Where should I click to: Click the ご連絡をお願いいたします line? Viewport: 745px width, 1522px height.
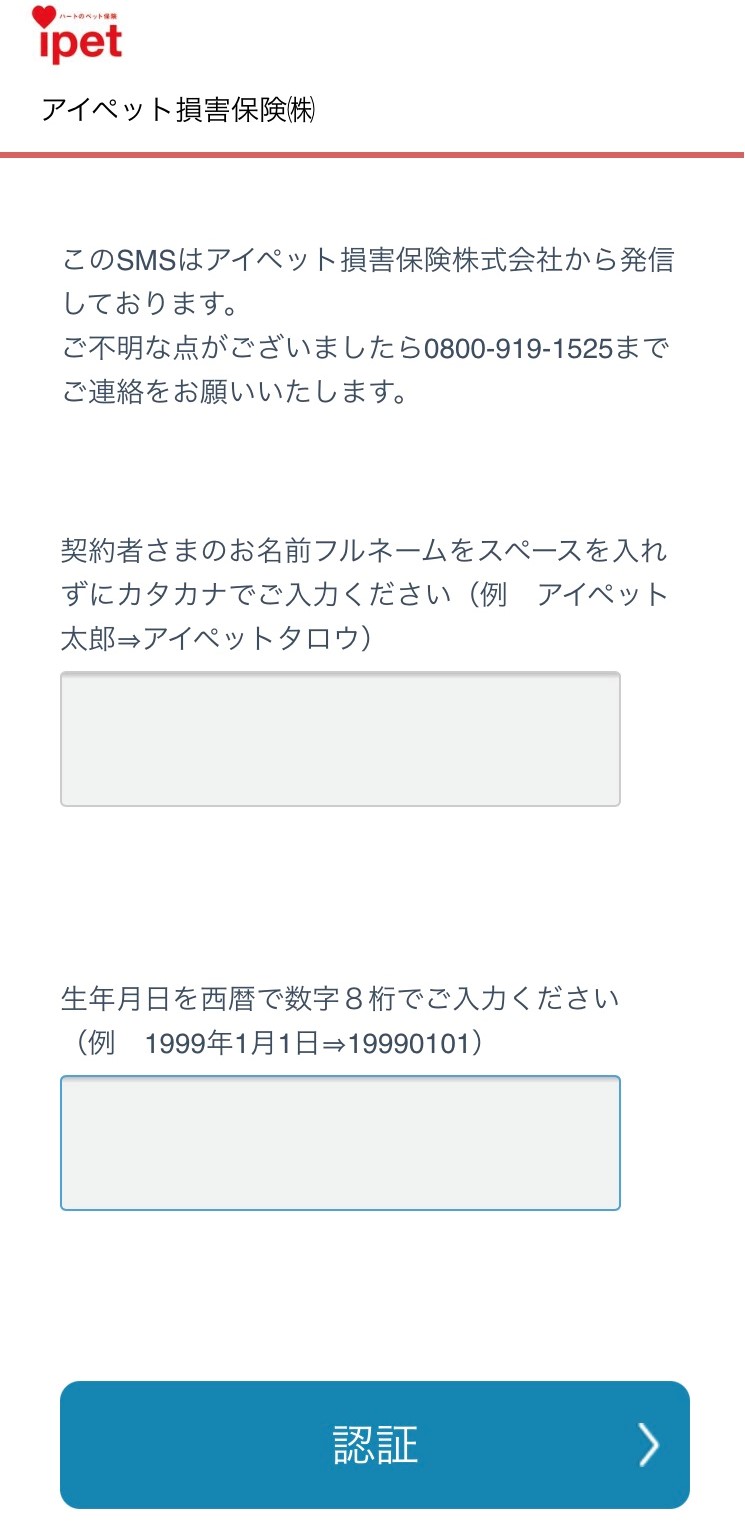pyautogui.click(x=235, y=392)
